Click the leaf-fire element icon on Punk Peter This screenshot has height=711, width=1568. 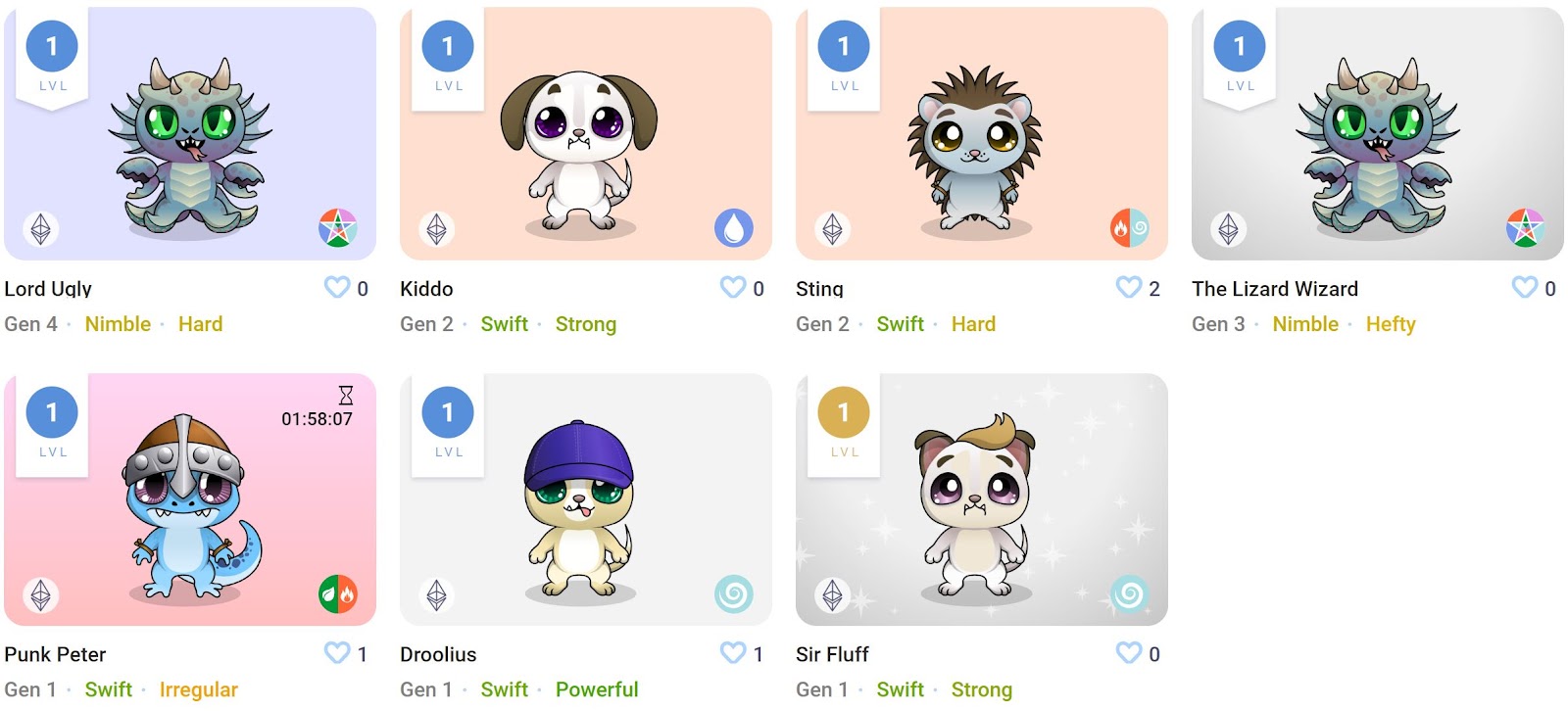pyautogui.click(x=338, y=593)
